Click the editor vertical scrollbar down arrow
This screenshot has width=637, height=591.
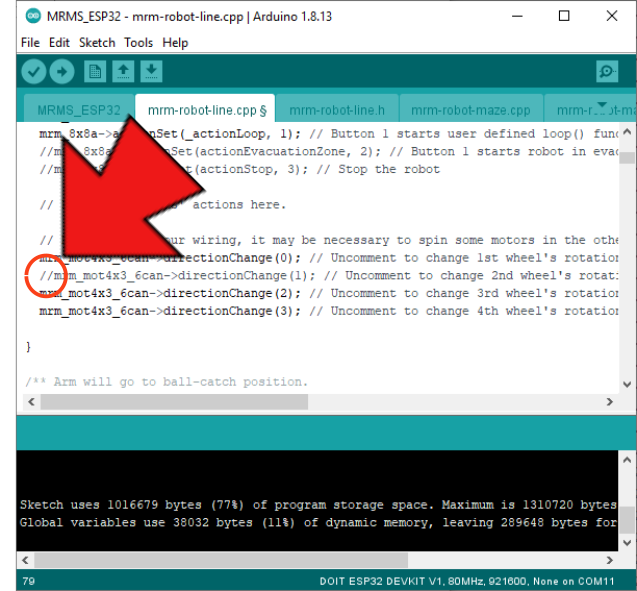click(x=627, y=383)
